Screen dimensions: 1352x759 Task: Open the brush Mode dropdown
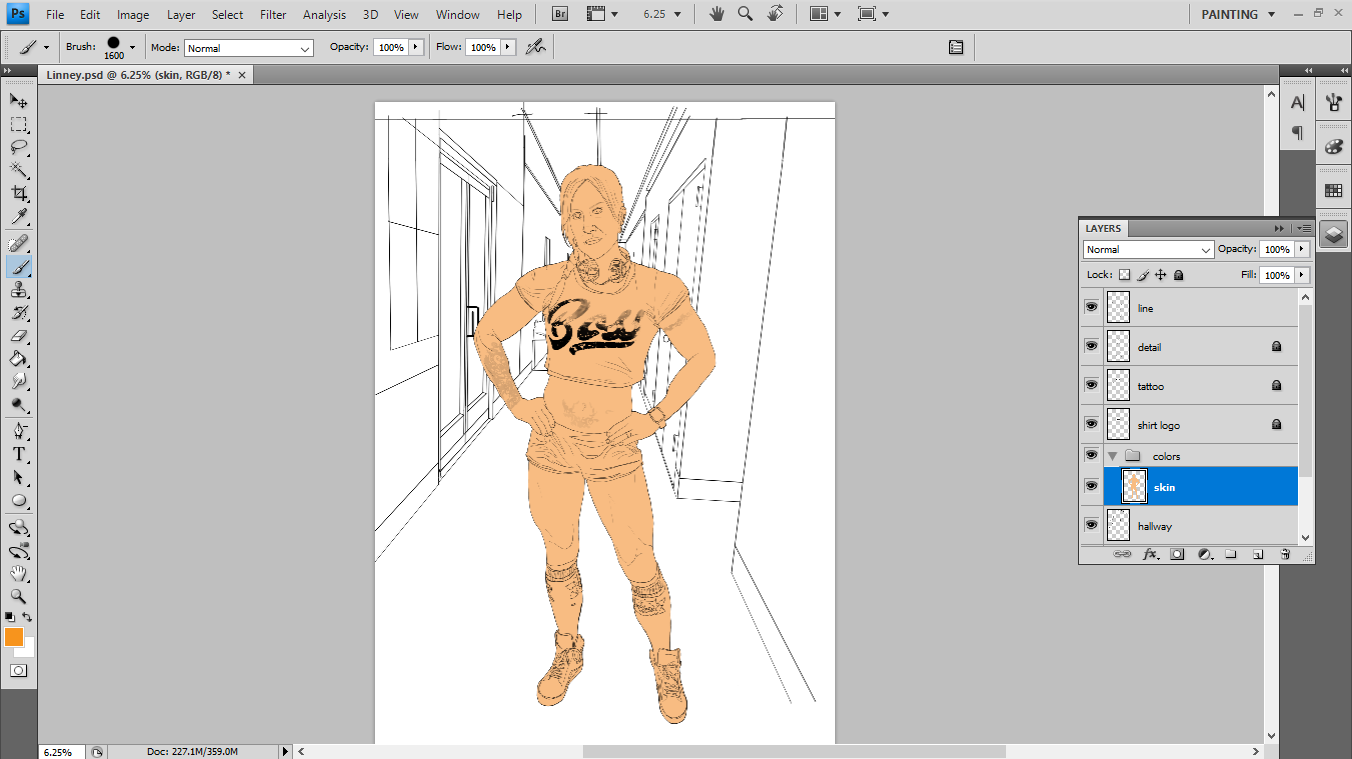(249, 48)
